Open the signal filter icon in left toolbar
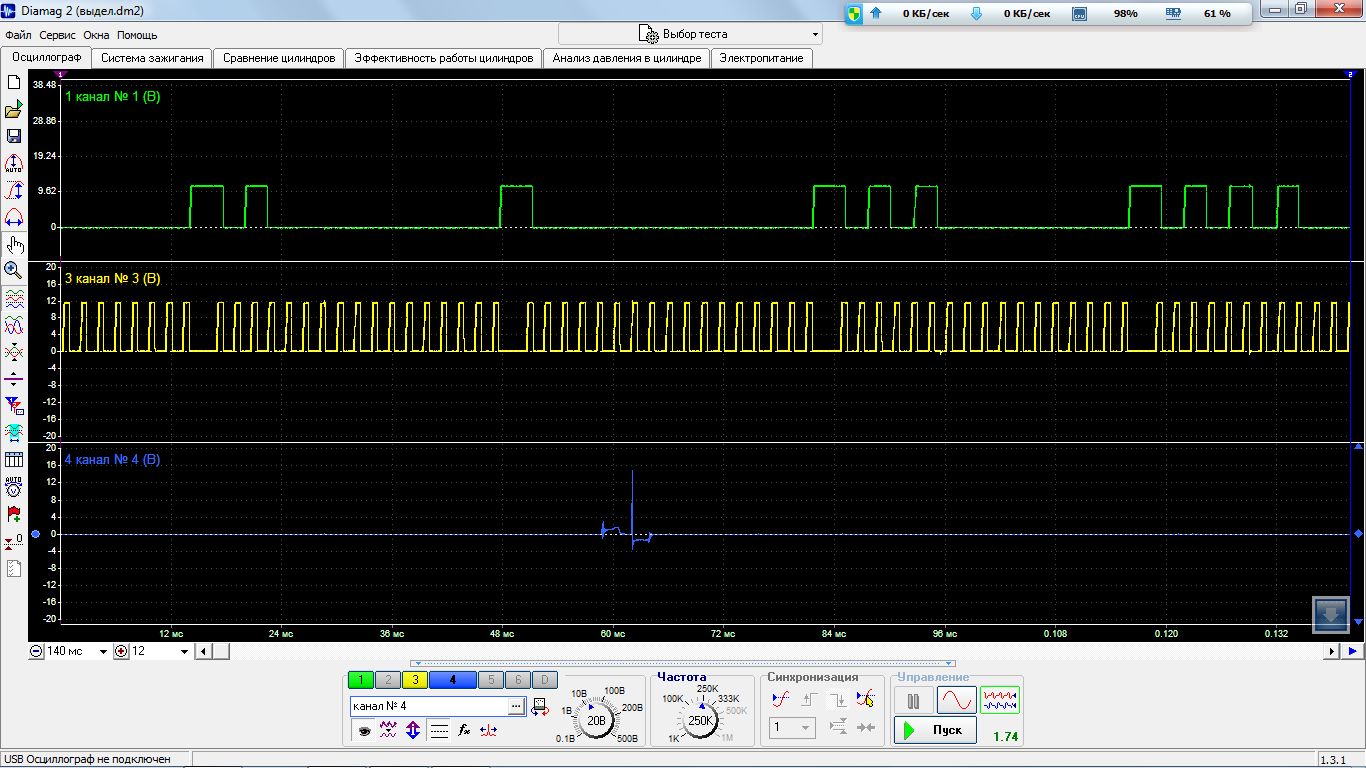The width and height of the screenshot is (1366, 768). click(x=14, y=406)
